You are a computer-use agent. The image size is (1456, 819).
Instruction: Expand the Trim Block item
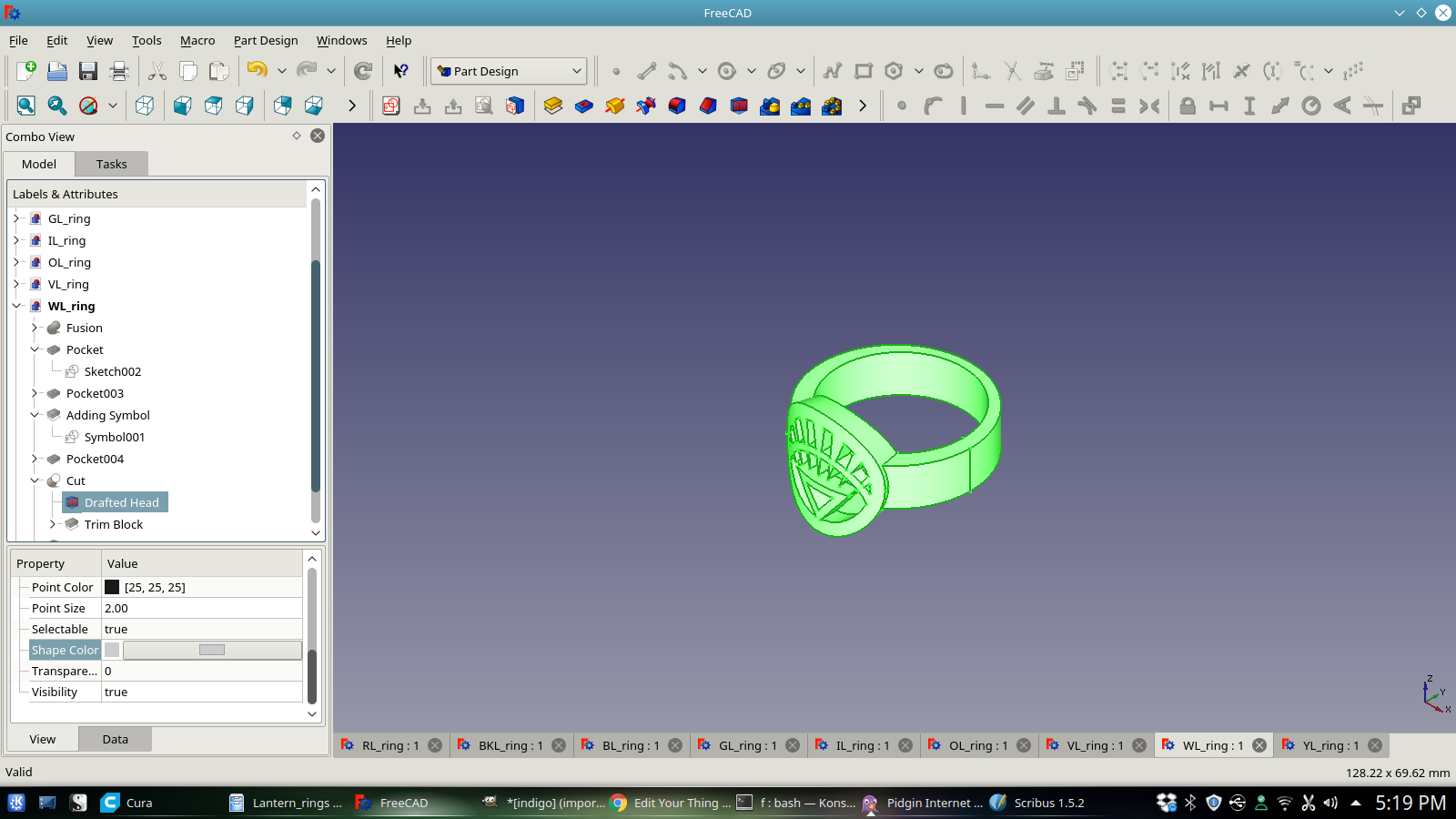coord(53,524)
